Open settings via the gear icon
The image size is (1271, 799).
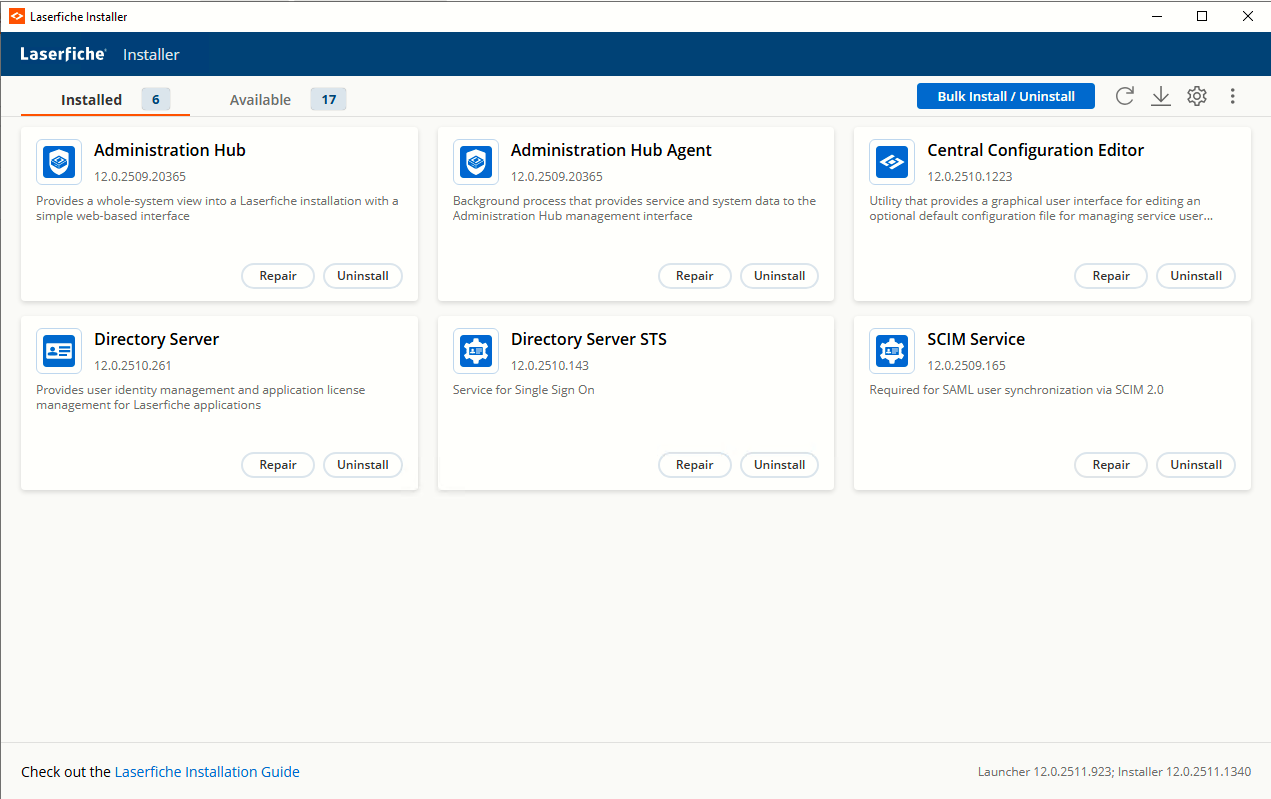tap(1197, 96)
